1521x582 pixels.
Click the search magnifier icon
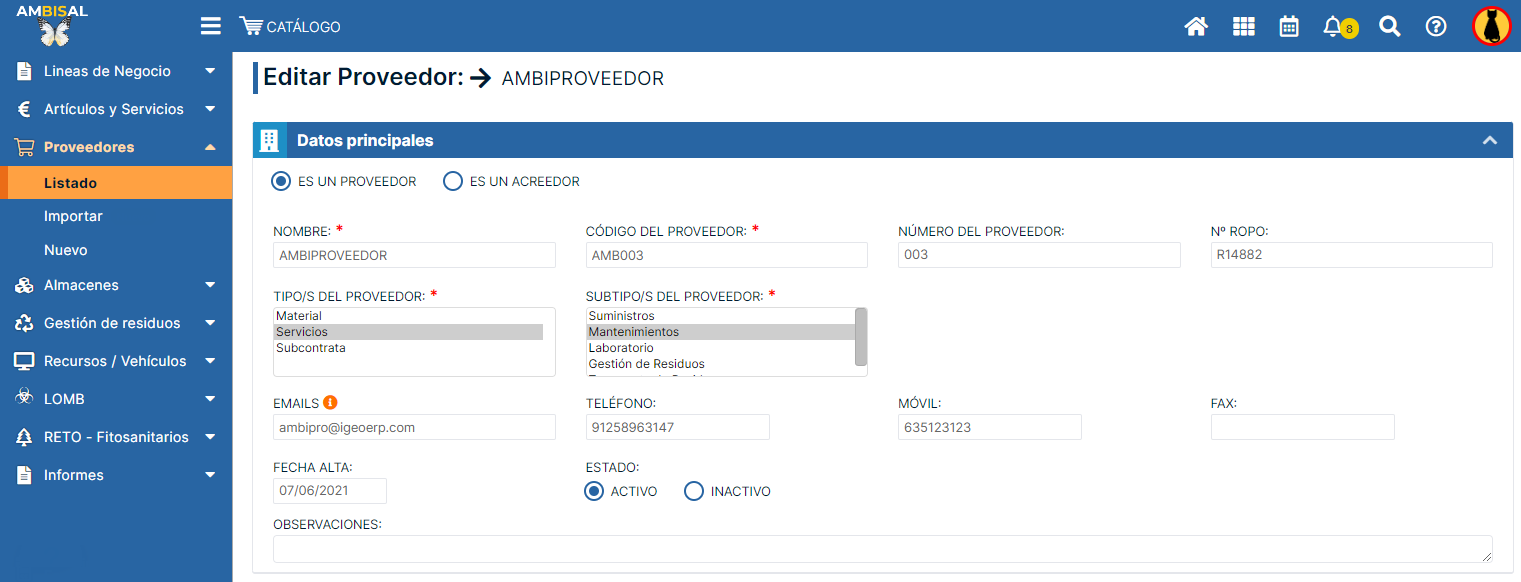point(1389,27)
